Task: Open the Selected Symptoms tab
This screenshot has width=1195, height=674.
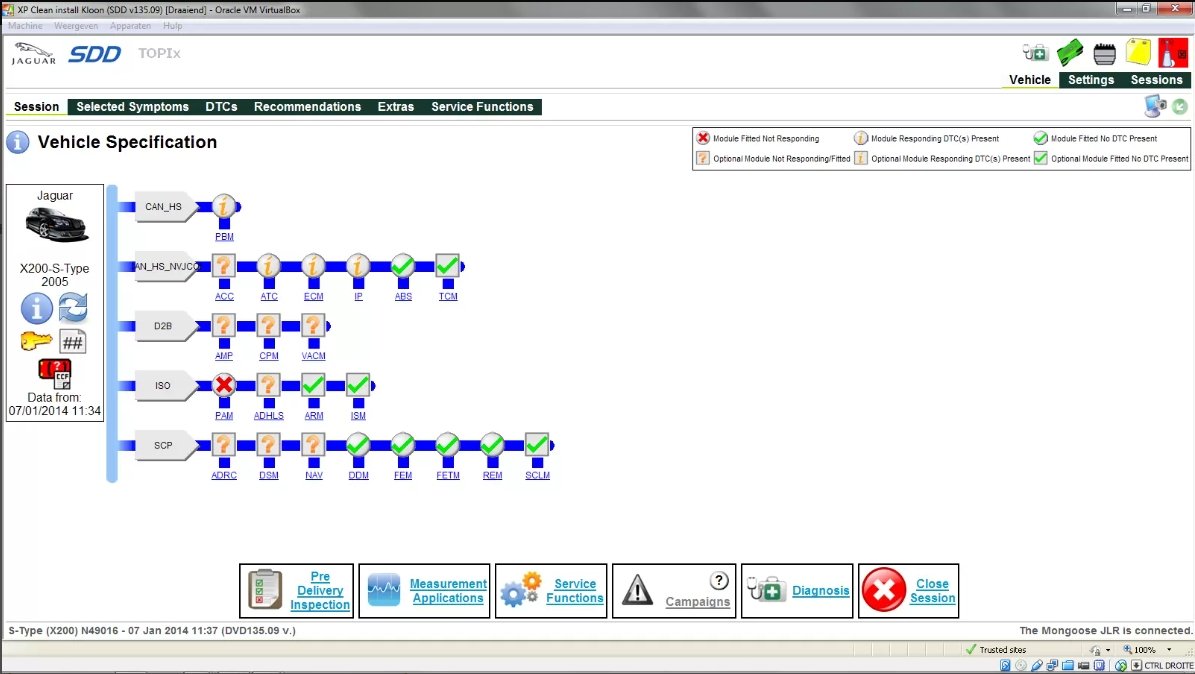Action: [133, 107]
